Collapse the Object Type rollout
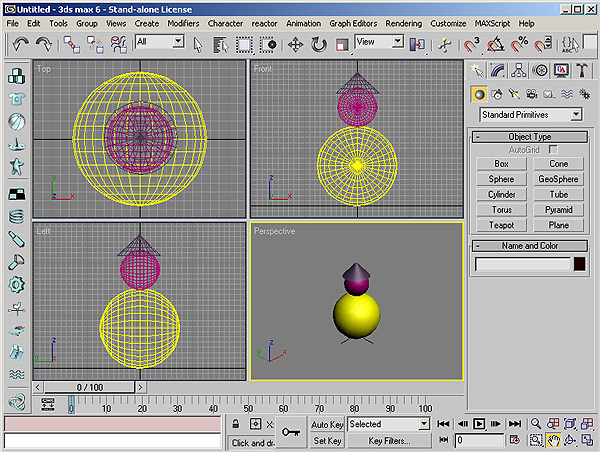Screen dimensions: 600x452 click(529, 136)
